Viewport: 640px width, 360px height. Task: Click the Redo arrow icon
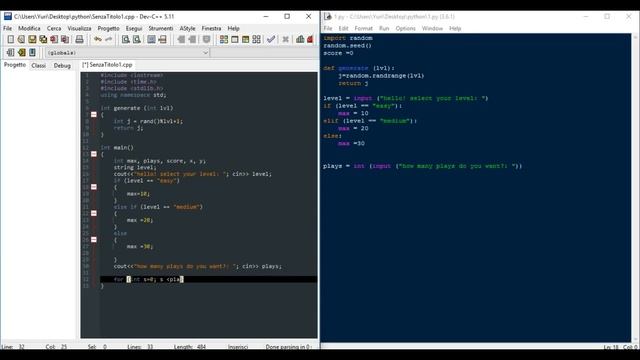tap(109, 39)
